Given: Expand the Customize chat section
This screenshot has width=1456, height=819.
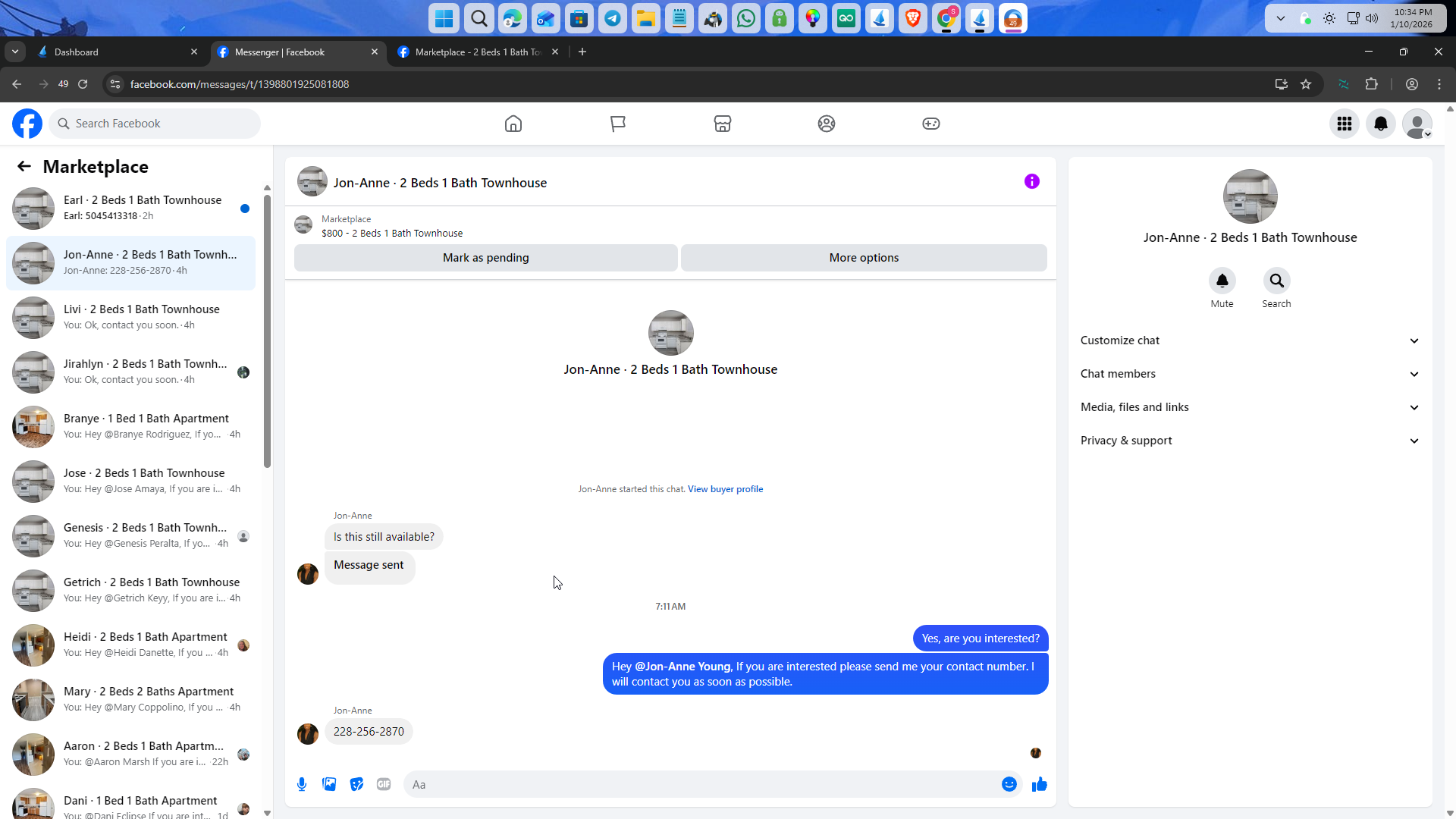Looking at the screenshot, I should point(1249,340).
